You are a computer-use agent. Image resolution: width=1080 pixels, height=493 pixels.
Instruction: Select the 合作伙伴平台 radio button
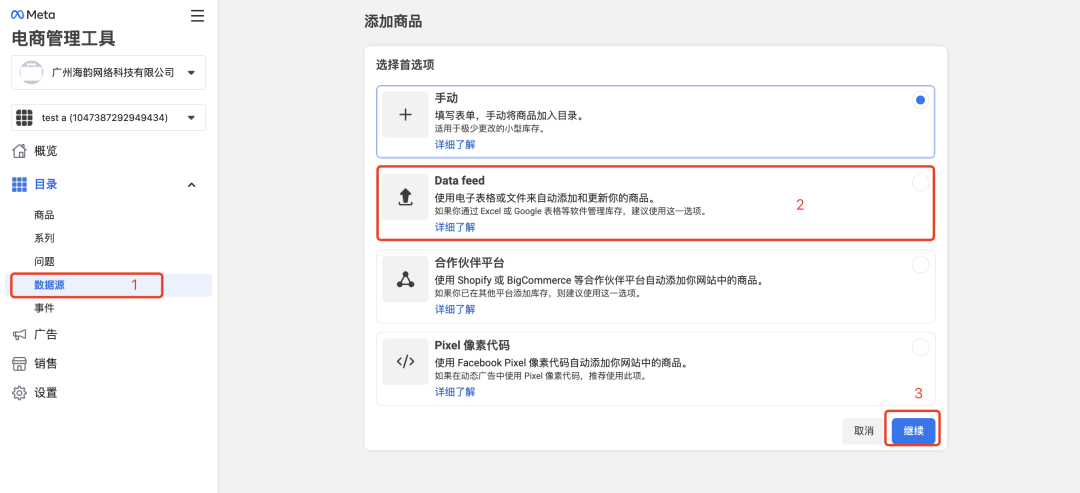(x=920, y=264)
